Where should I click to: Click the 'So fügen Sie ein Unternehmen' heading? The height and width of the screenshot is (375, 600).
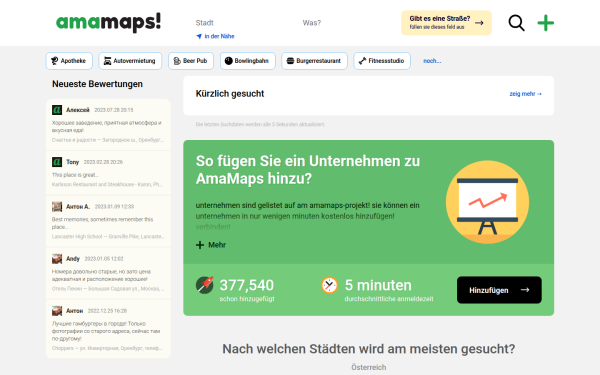coord(308,170)
